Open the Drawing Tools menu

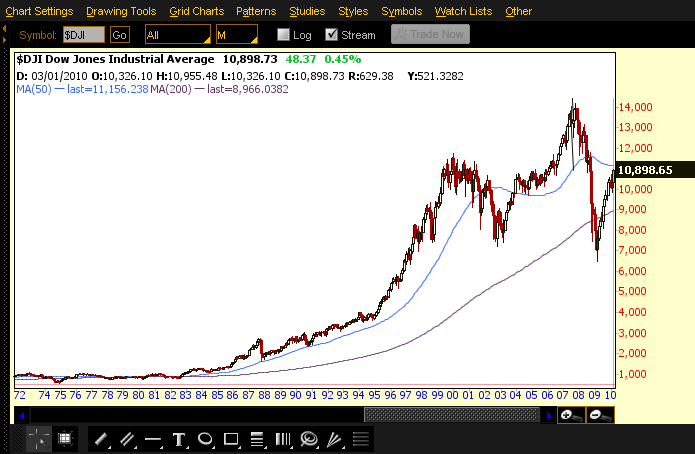pos(121,11)
